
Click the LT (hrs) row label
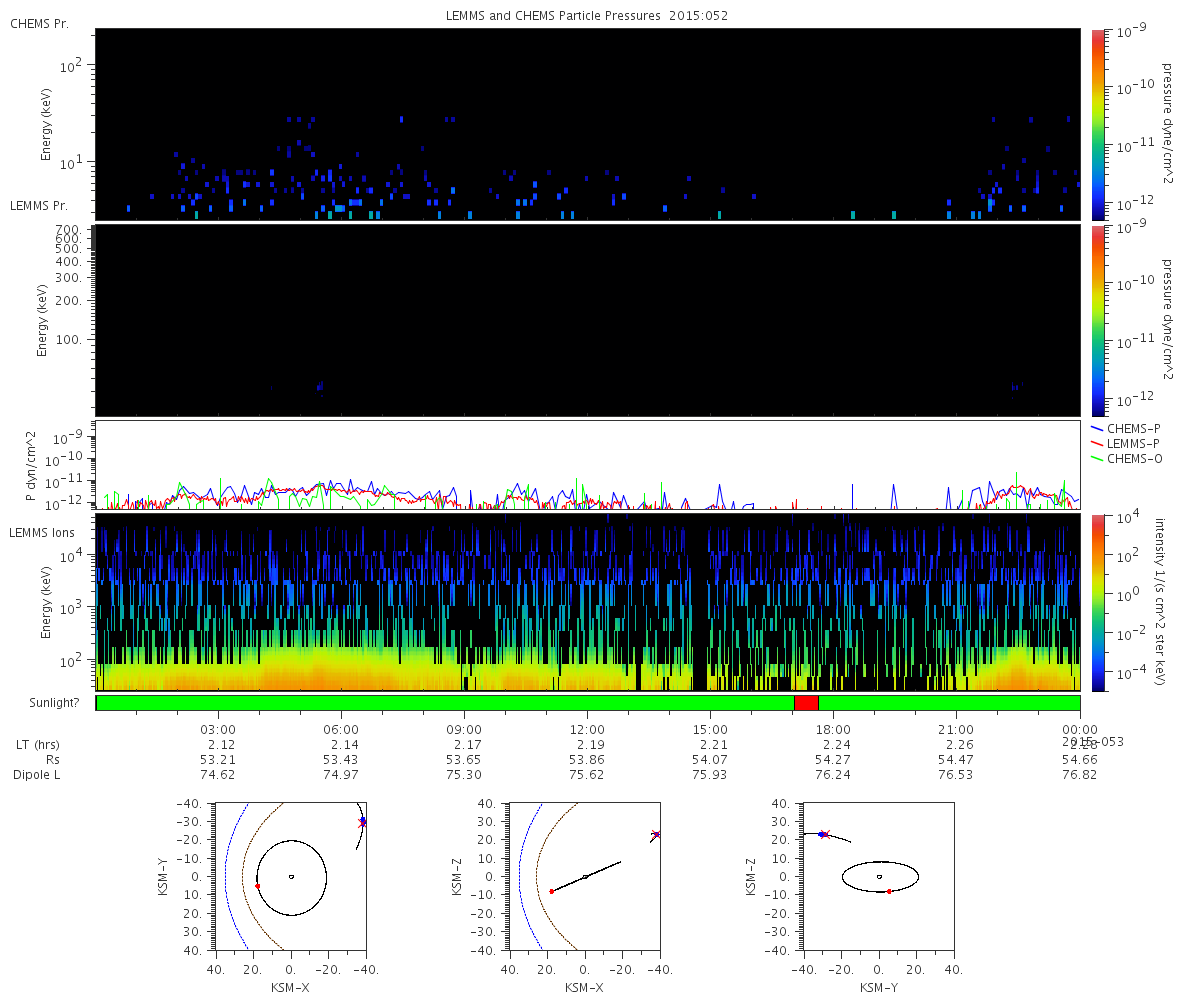point(36,745)
